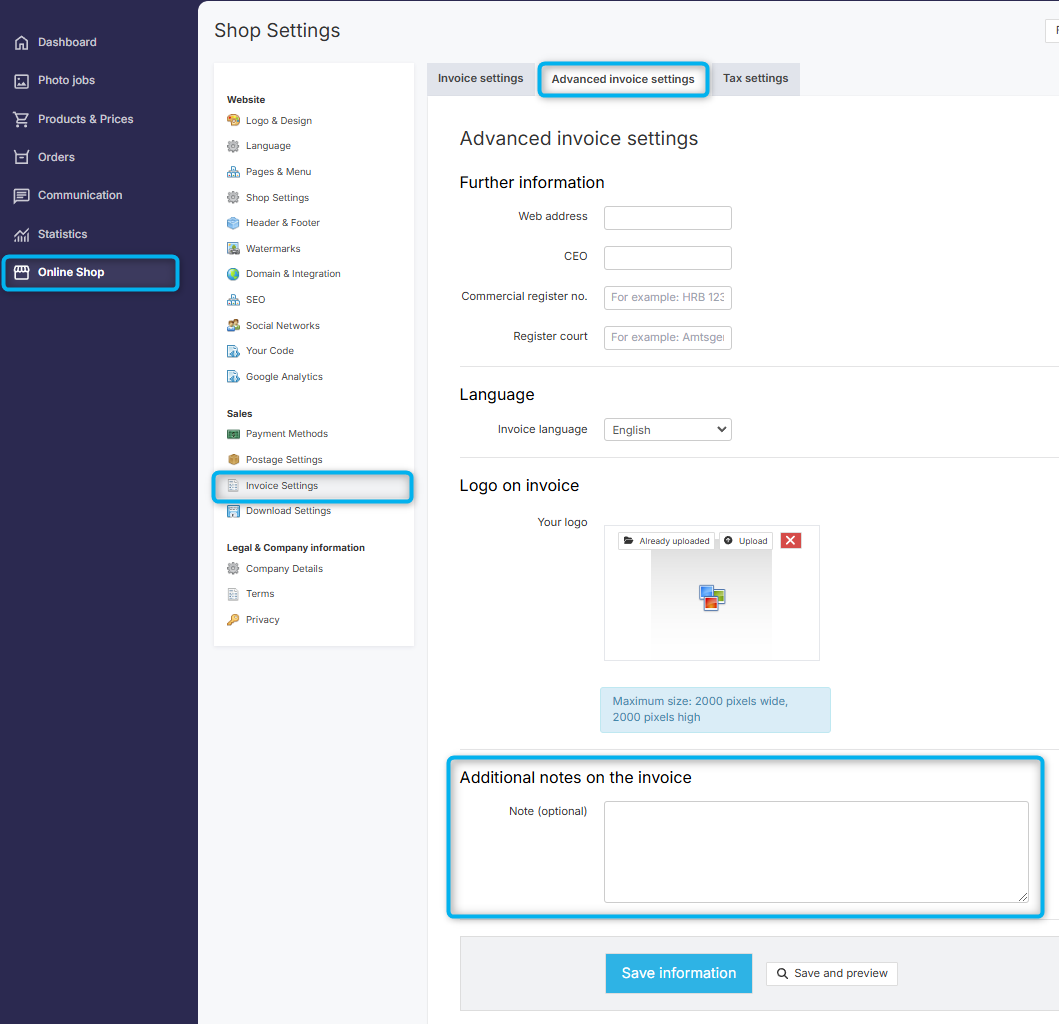This screenshot has width=1059, height=1024.
Task: Click the Already uploaded button
Action: 666,541
